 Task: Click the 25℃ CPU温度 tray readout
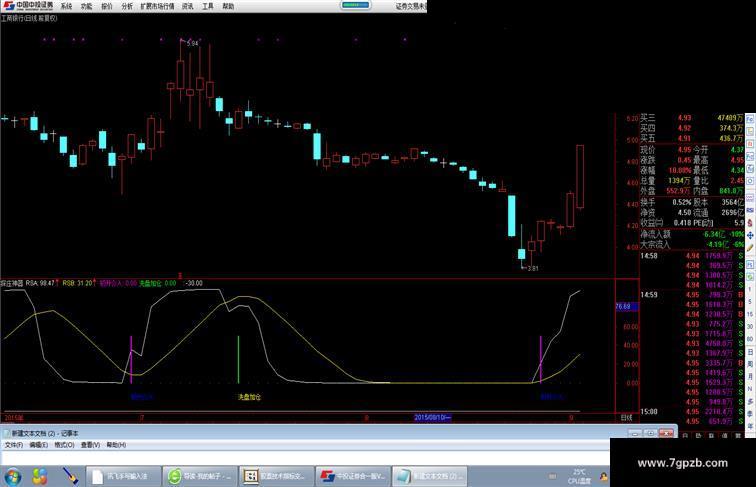coord(579,476)
